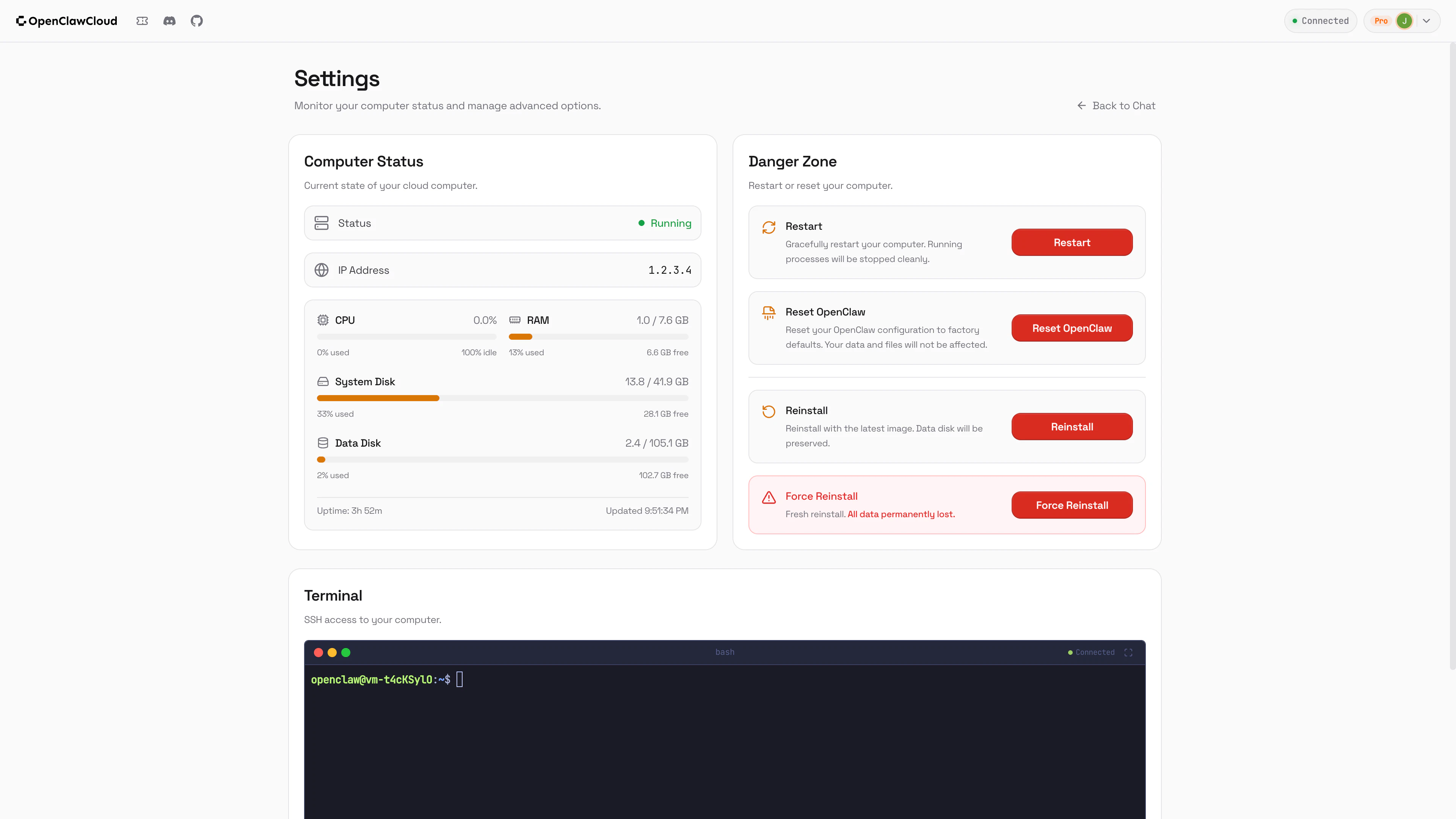Click the OpenClawCloud logo
The image size is (1456, 819).
tap(67, 21)
